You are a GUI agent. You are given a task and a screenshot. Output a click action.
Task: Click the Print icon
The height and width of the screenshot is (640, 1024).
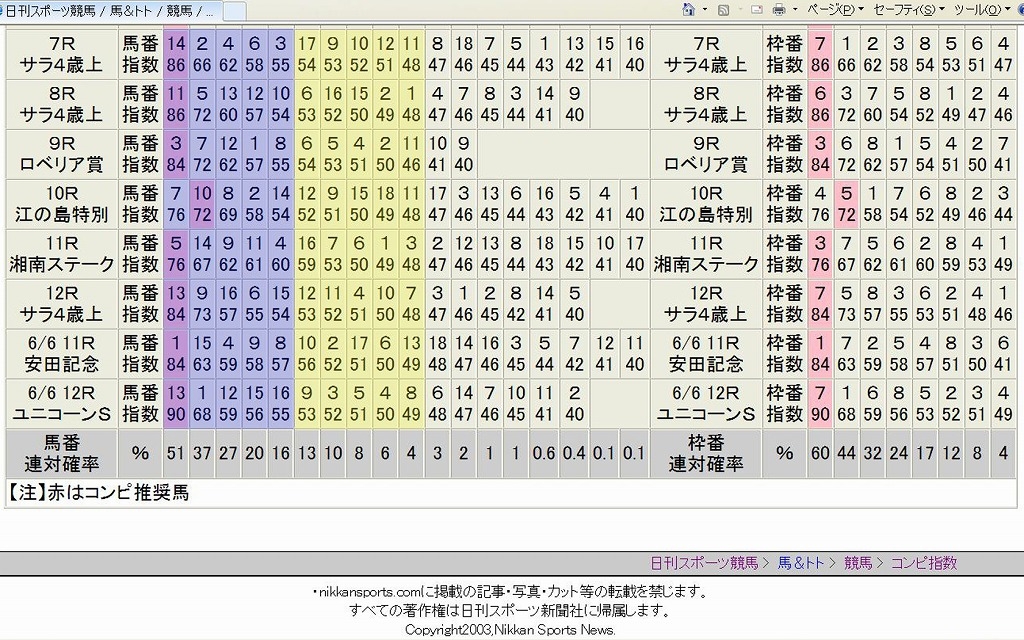click(778, 9)
